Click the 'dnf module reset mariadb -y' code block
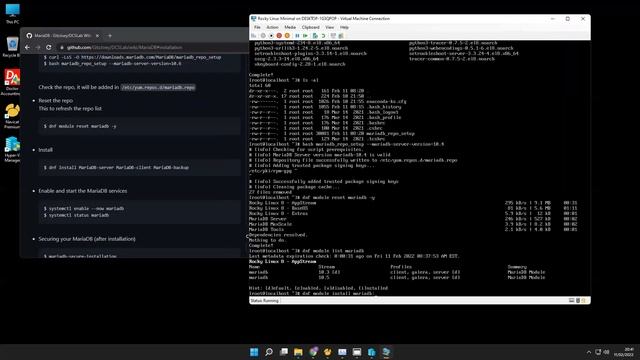The height and width of the screenshot is (360, 640). click(140, 126)
